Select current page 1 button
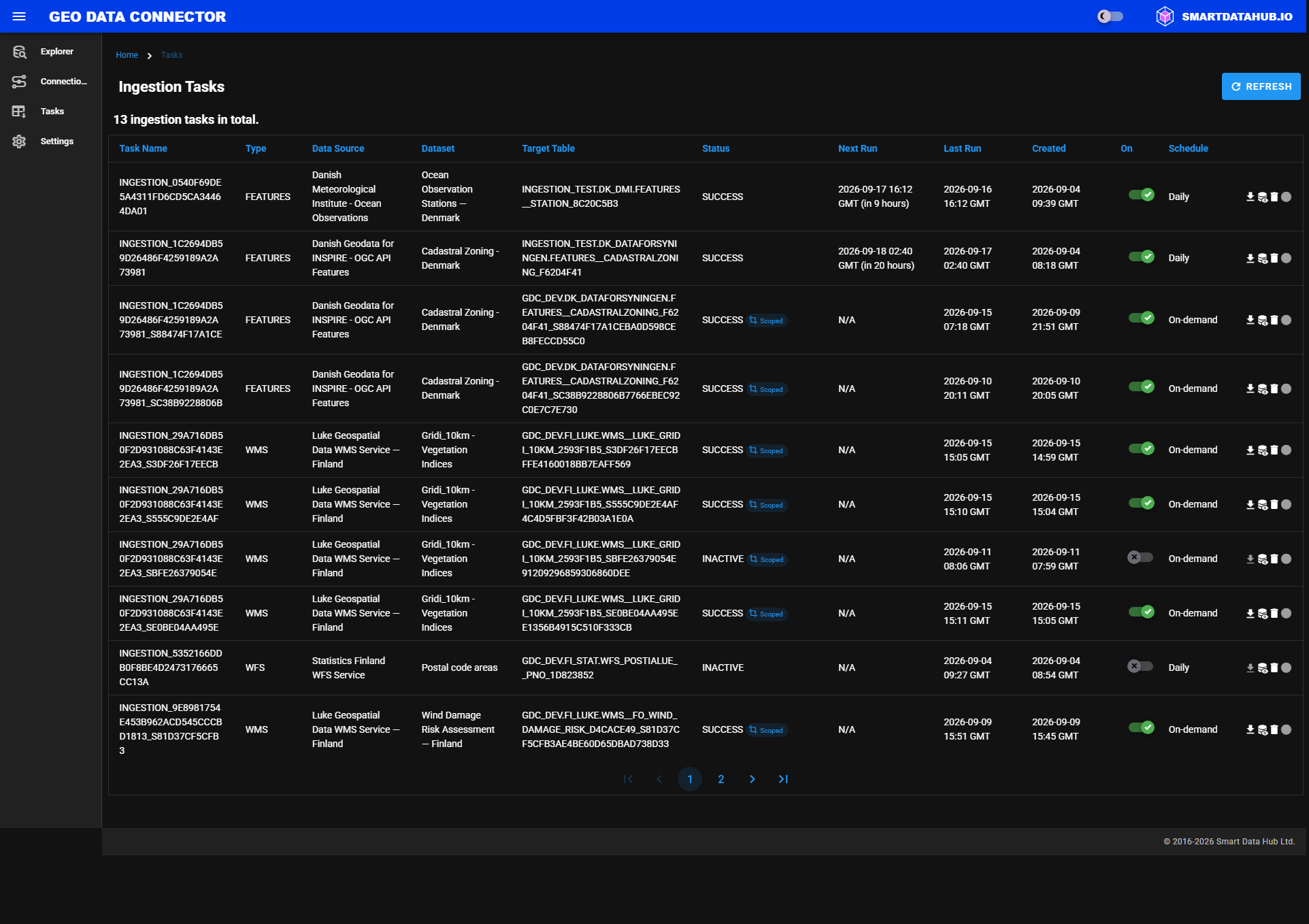The height and width of the screenshot is (924, 1309). (x=690, y=779)
